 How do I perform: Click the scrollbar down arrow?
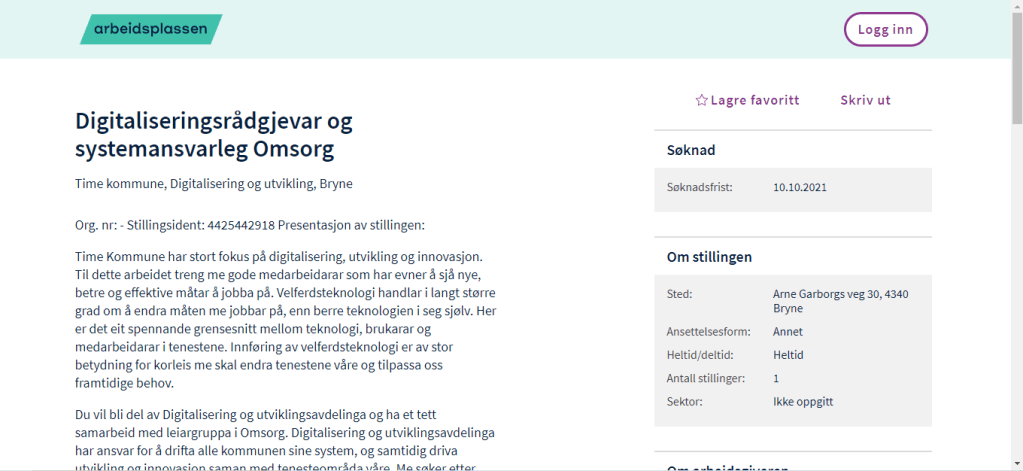click(x=1015, y=464)
